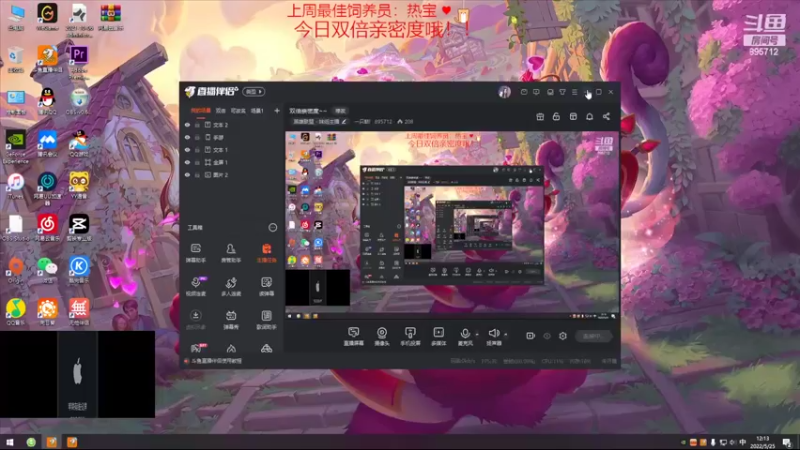Click the room number 895712 in info bar

(x=383, y=122)
